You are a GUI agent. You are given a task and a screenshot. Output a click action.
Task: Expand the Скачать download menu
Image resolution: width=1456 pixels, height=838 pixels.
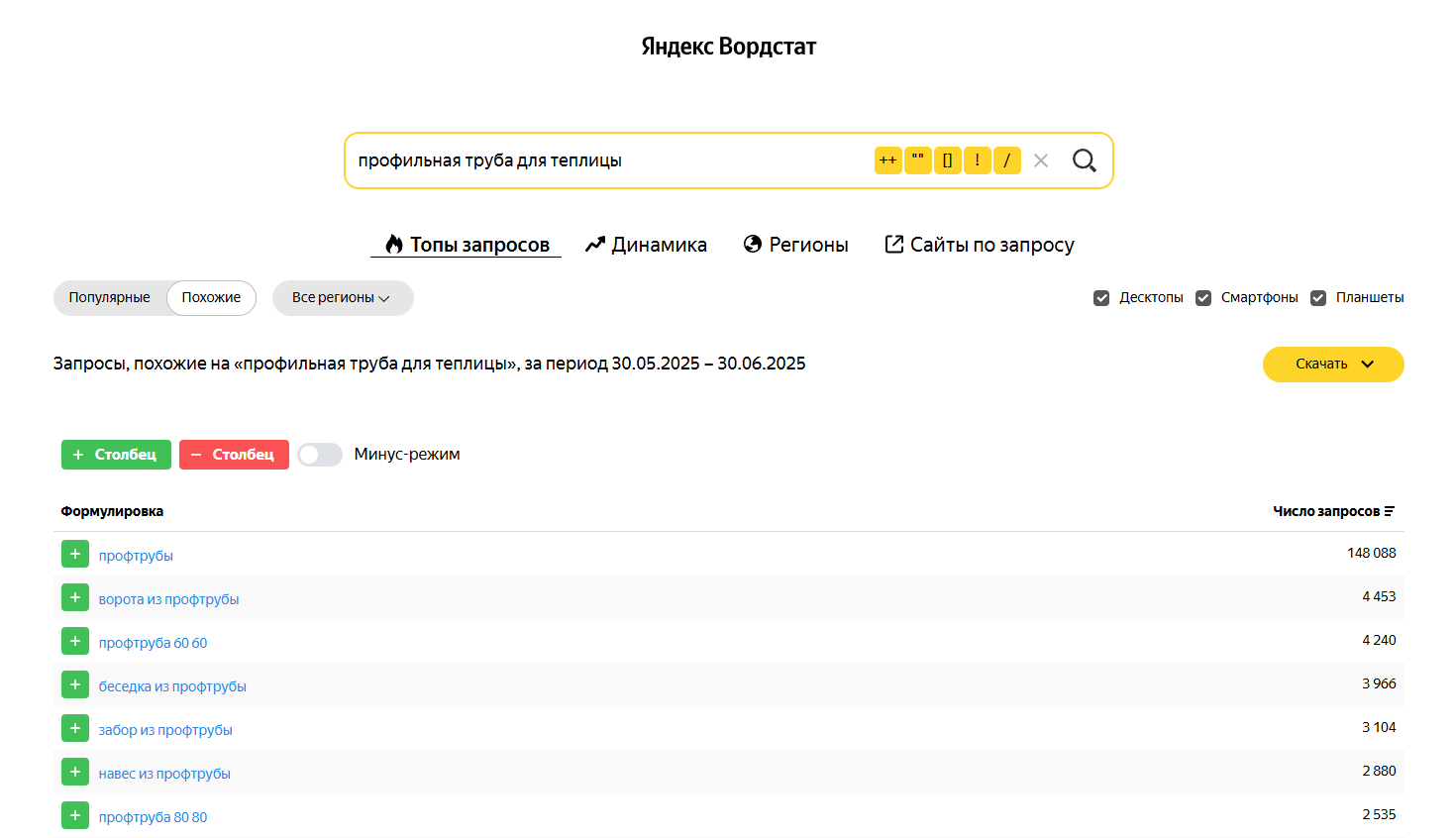click(1333, 364)
